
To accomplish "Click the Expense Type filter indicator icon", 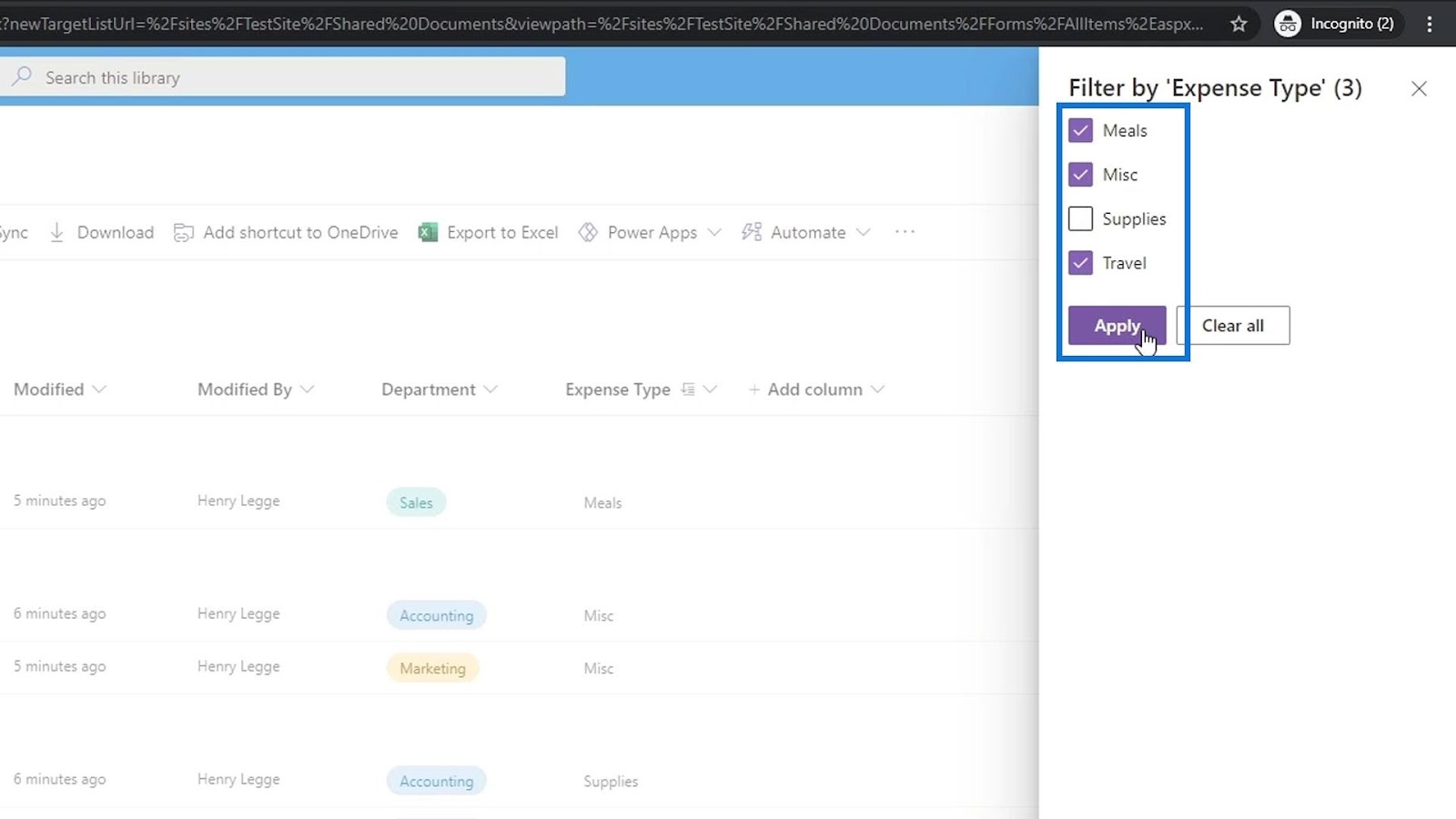I will [688, 389].
